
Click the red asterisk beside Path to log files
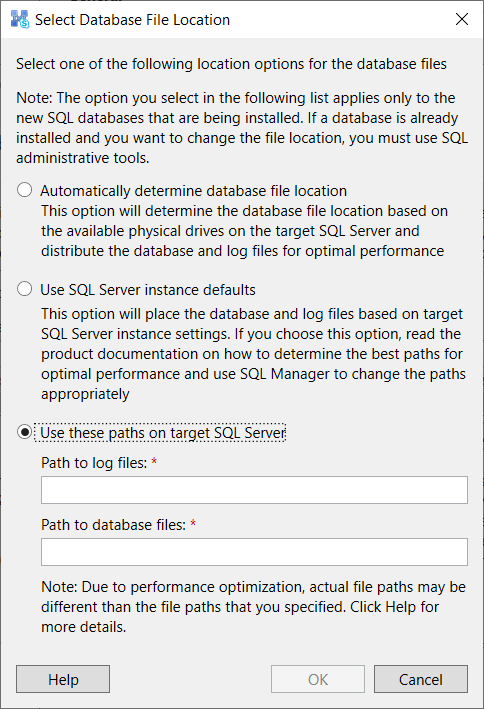tap(154, 461)
